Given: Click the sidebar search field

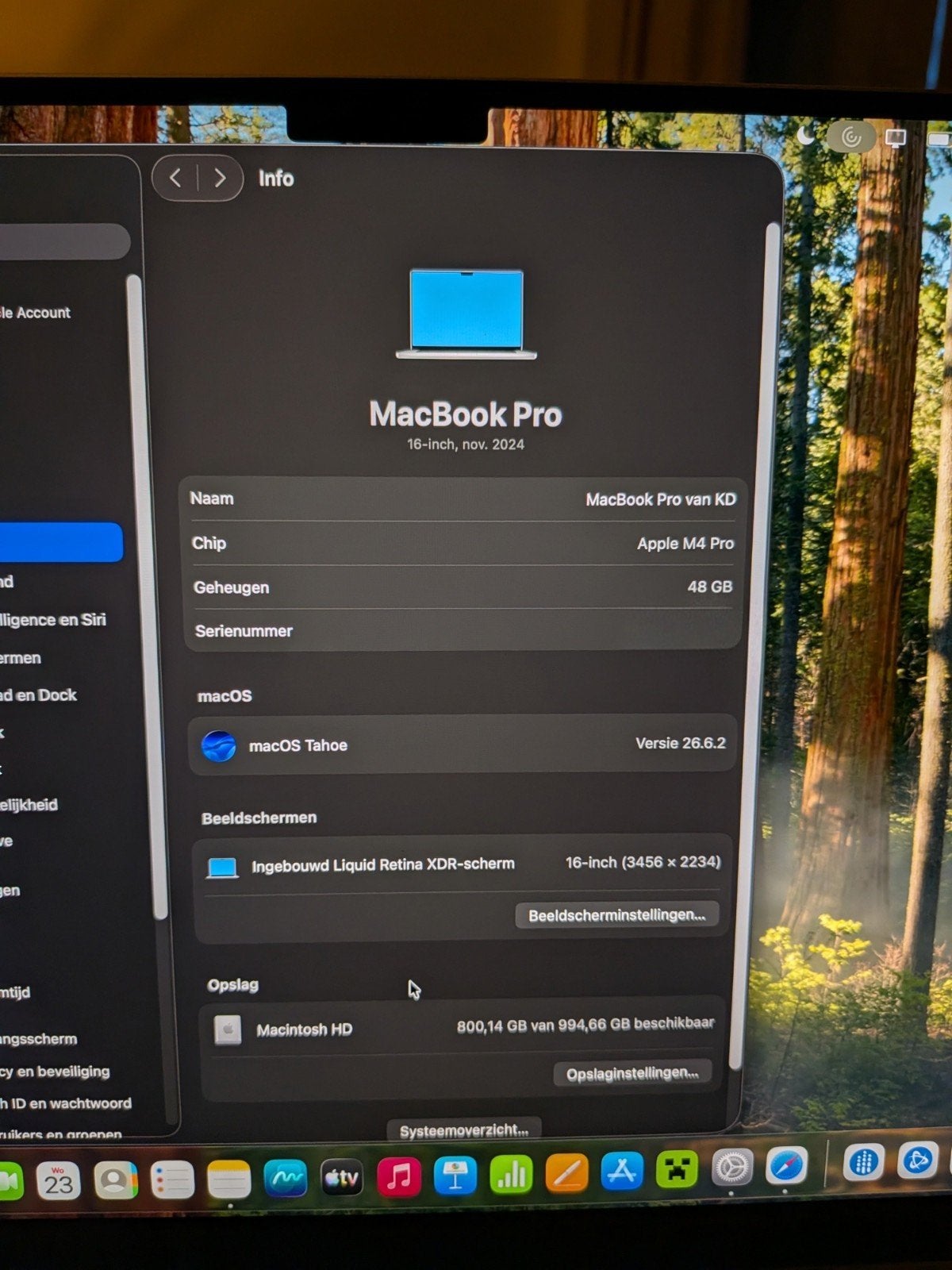Looking at the screenshot, I should pos(63,241).
